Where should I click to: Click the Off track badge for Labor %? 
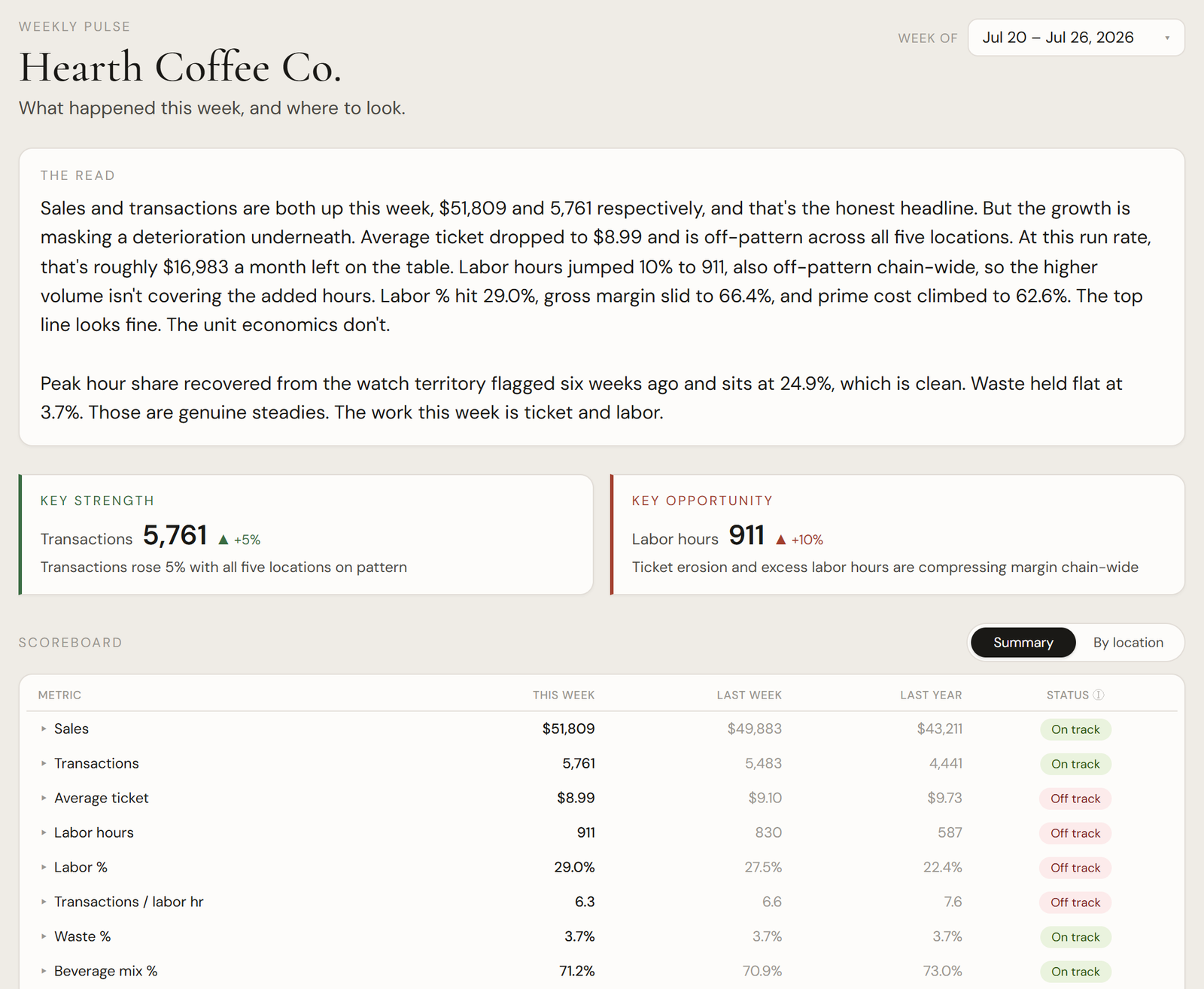click(1075, 868)
